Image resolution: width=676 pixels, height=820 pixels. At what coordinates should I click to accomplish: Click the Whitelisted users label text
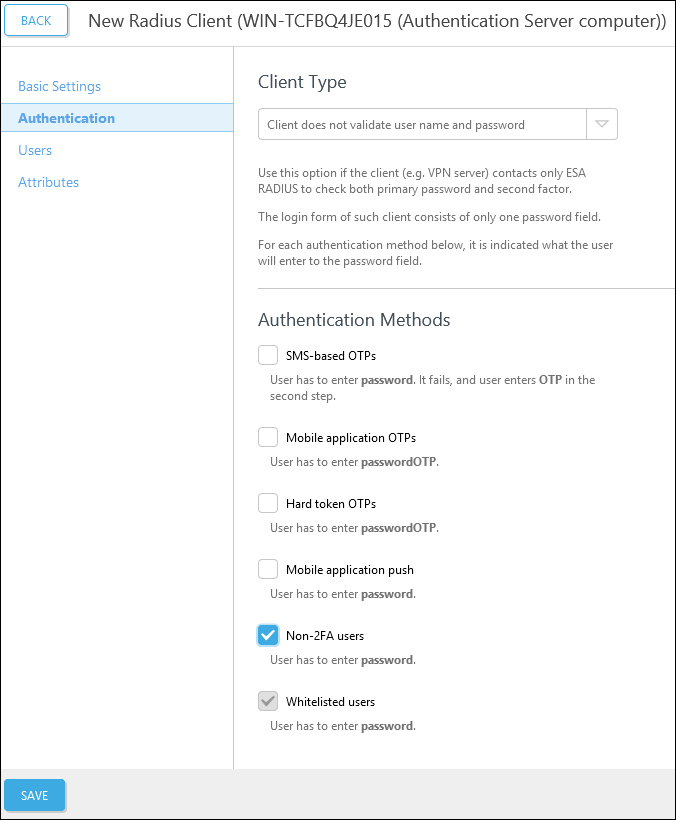[x=330, y=700]
